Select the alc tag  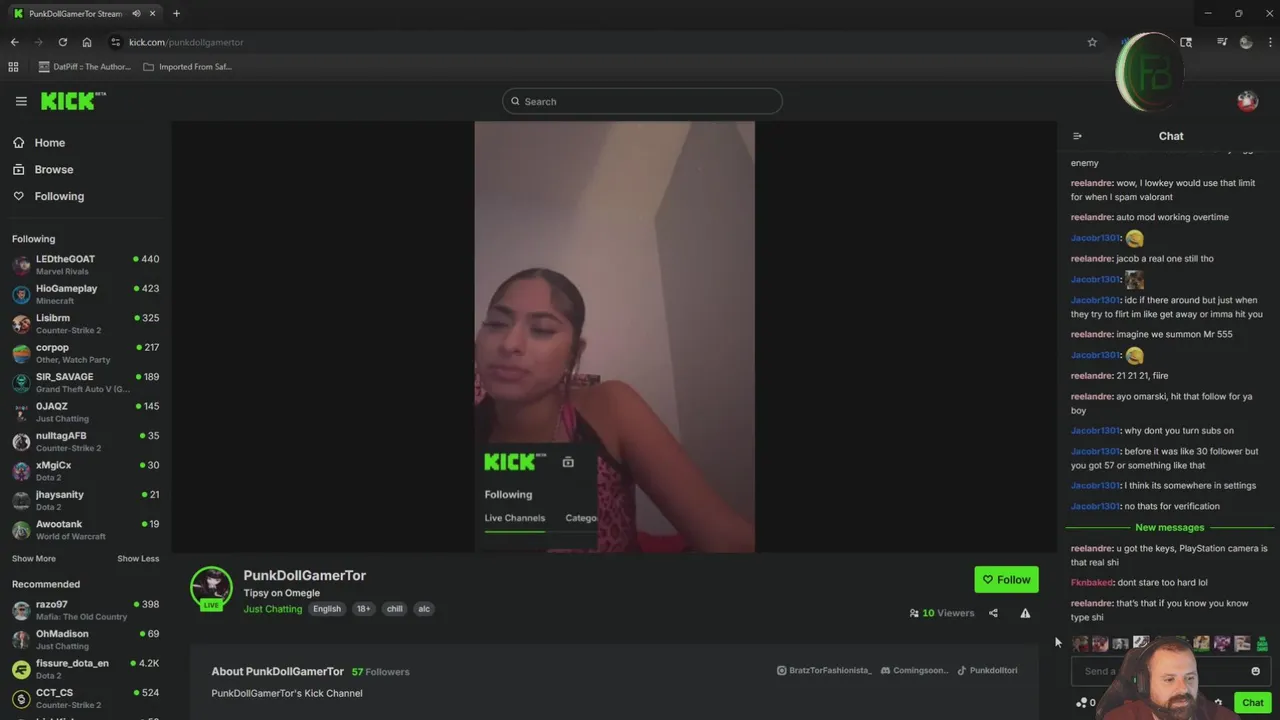click(424, 609)
